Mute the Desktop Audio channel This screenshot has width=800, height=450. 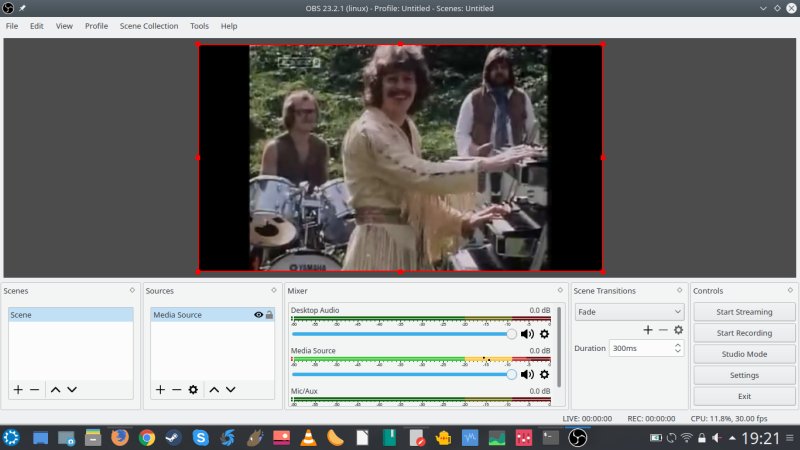click(x=527, y=334)
